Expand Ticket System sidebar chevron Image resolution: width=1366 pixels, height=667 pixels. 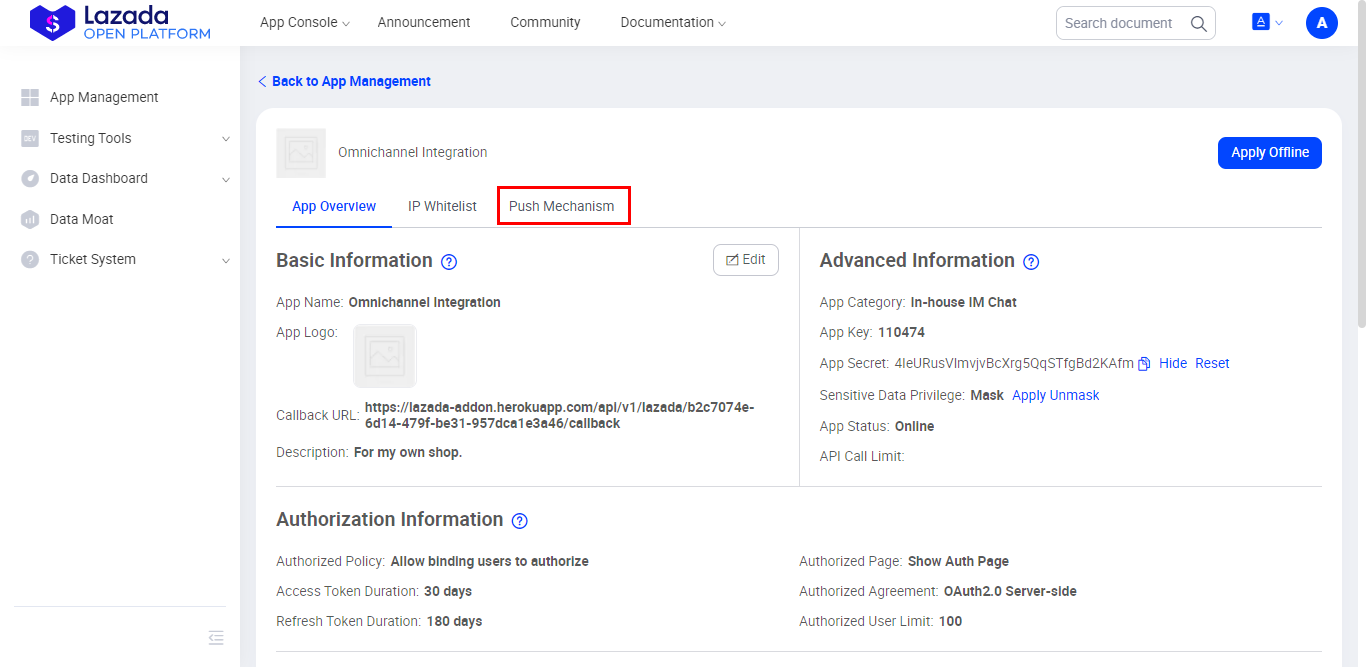pyautogui.click(x=225, y=260)
